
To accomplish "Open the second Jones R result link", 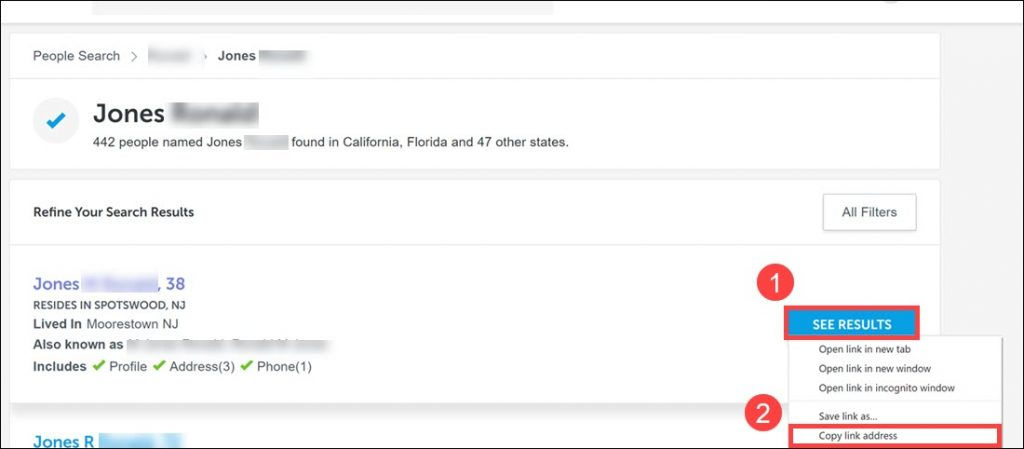I will (x=107, y=441).
